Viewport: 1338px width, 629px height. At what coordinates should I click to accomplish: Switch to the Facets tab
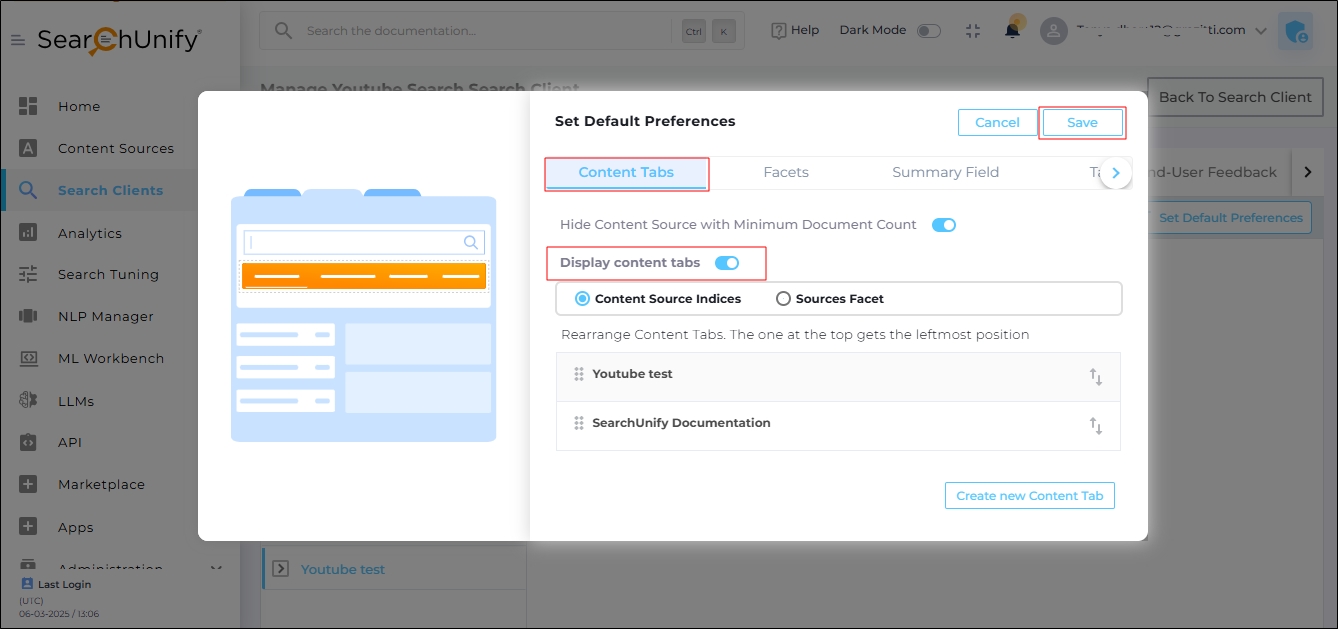pos(785,172)
